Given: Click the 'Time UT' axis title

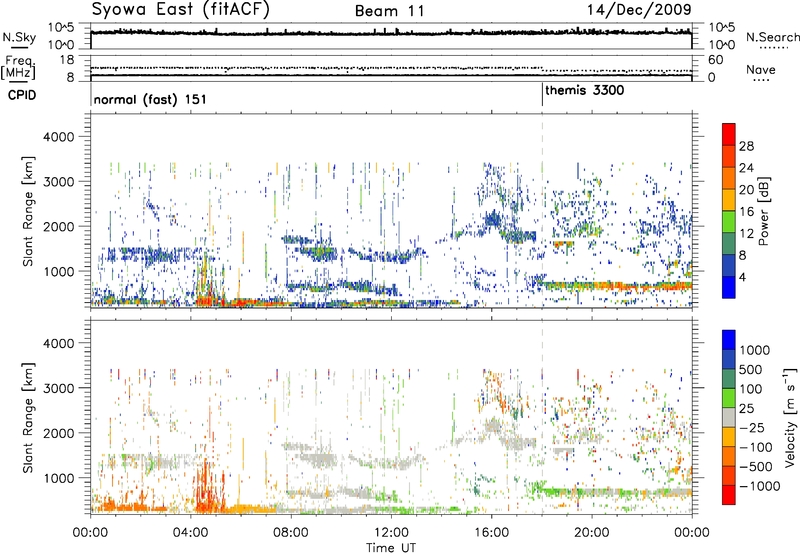Looking at the screenshot, I should [391, 548].
